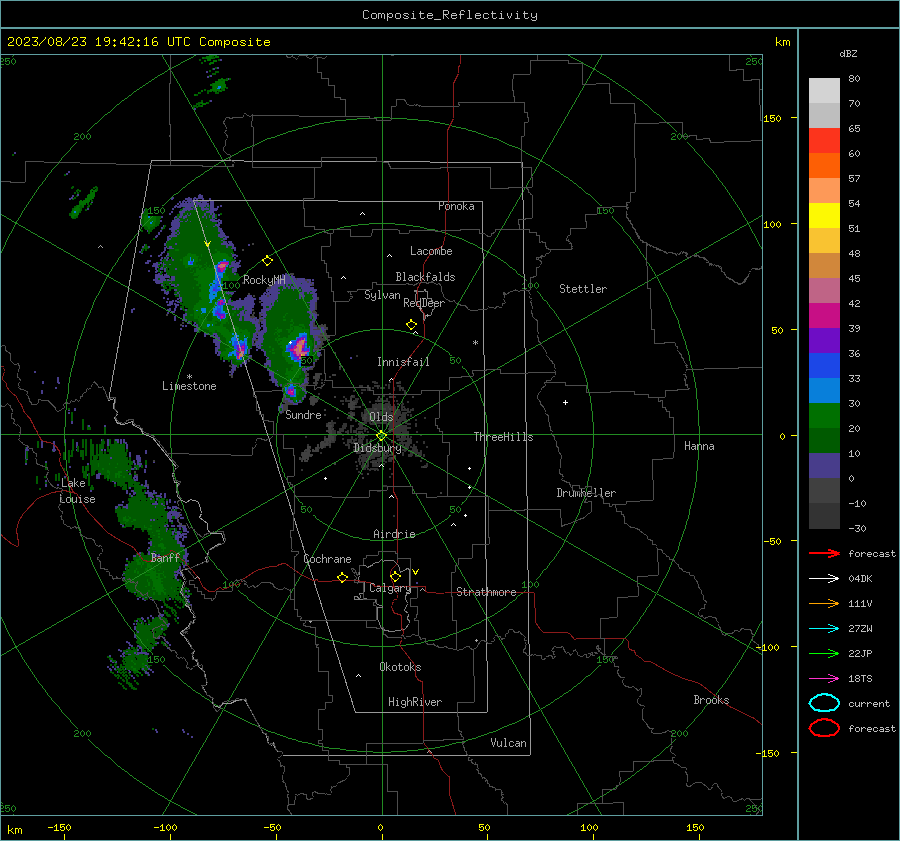This screenshot has width=900, height=841.
Task: Click the Cochrane label
Action: pos(327,559)
